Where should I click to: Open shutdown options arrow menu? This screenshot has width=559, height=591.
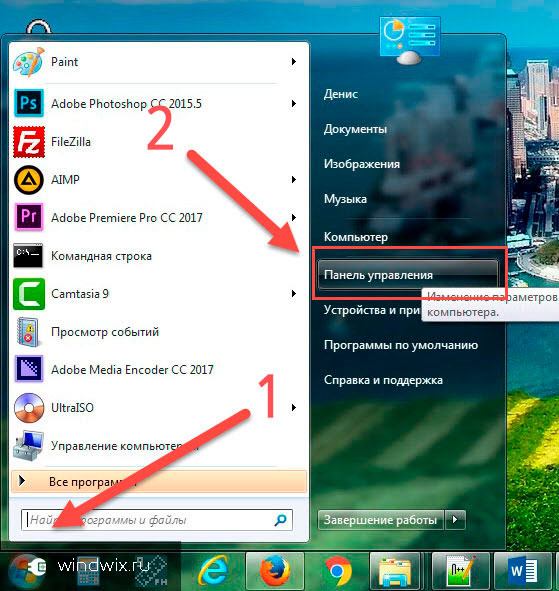[455, 520]
